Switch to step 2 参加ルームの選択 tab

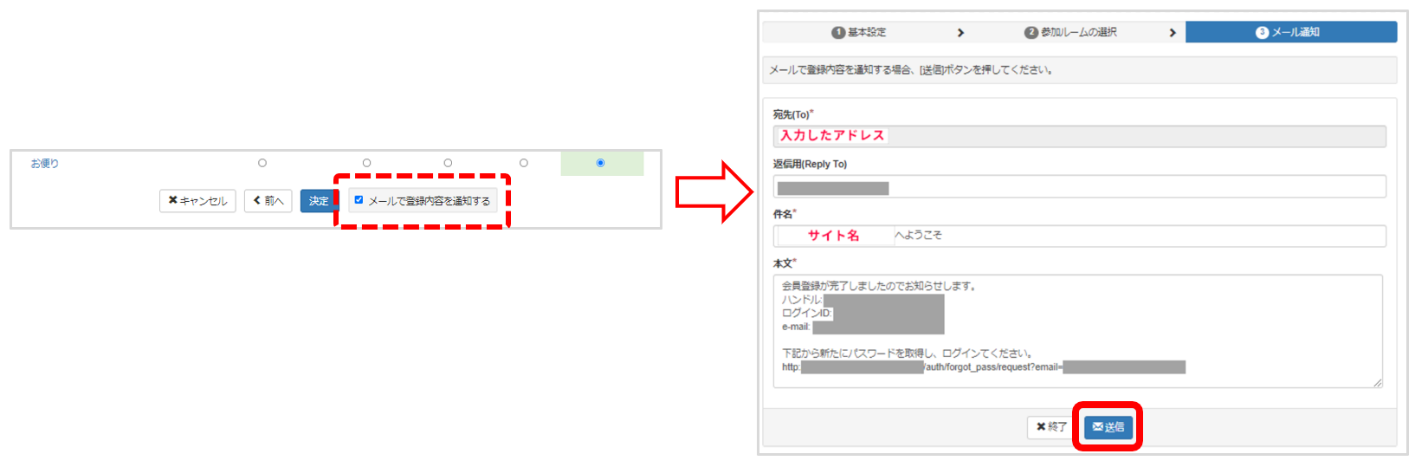pos(1070,32)
